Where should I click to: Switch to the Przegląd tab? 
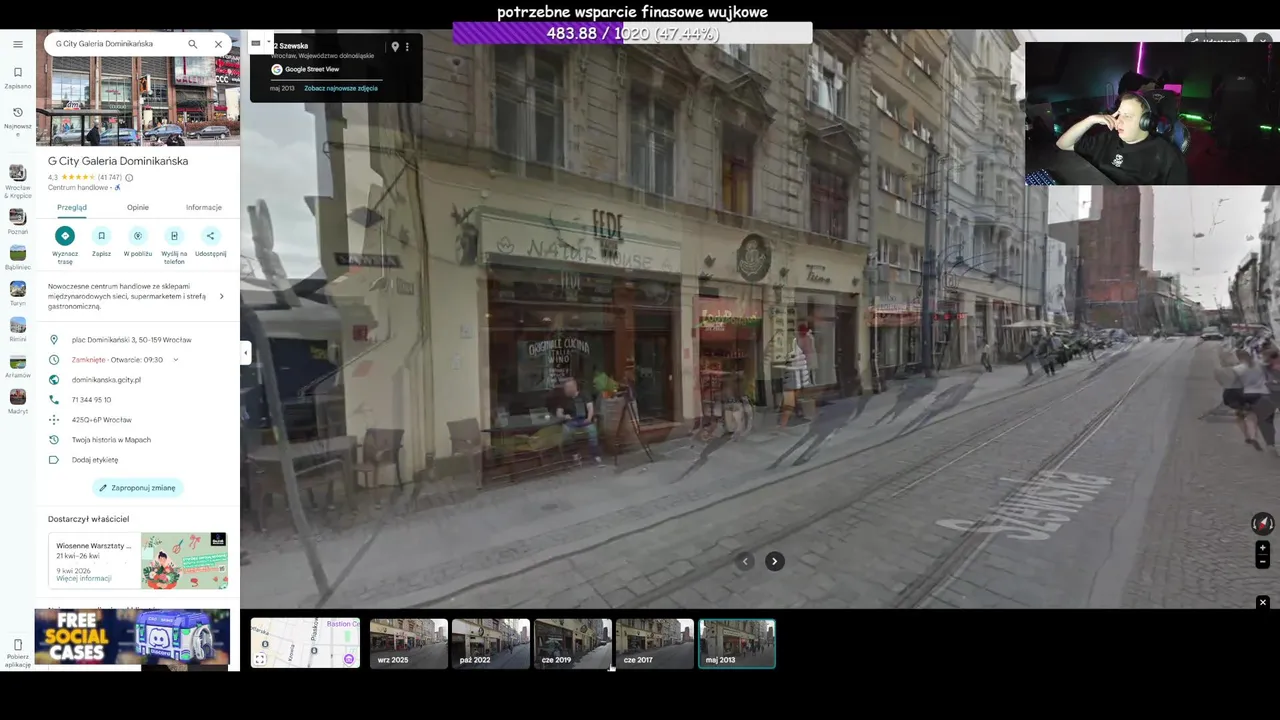click(x=72, y=207)
